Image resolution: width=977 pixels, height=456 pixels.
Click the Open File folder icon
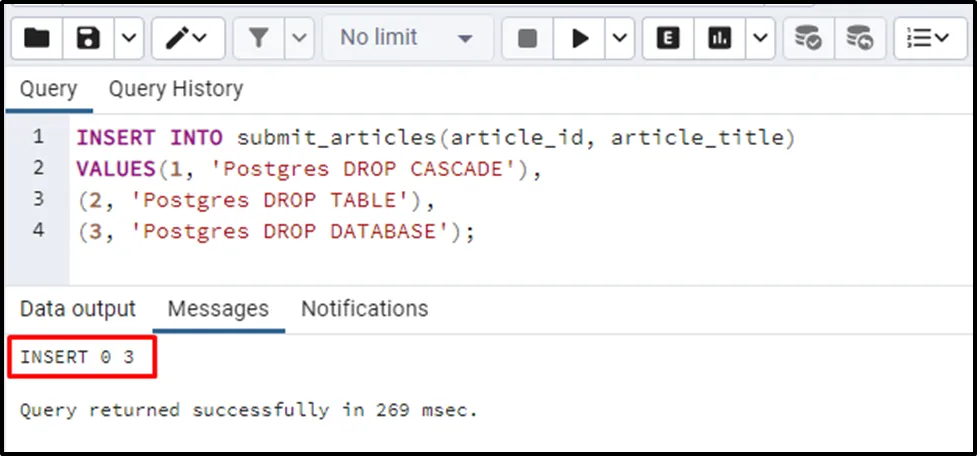(x=37, y=38)
